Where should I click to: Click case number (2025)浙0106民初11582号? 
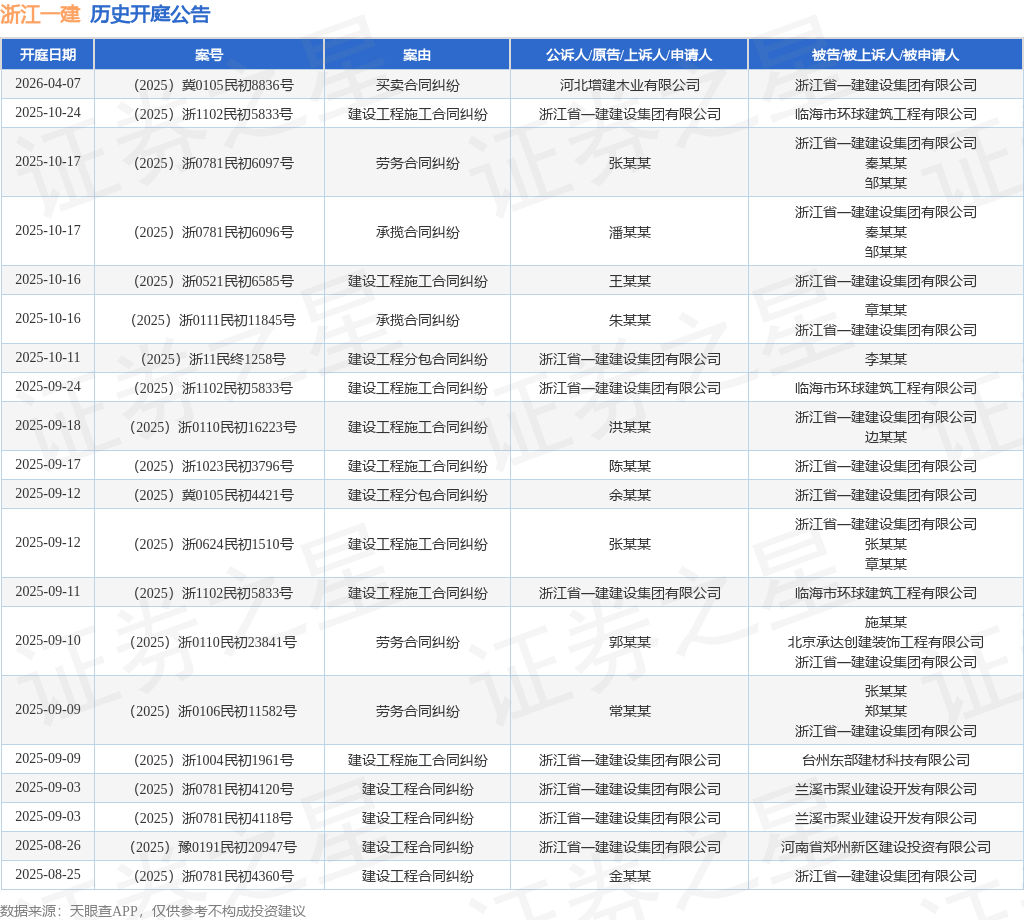click(213, 711)
